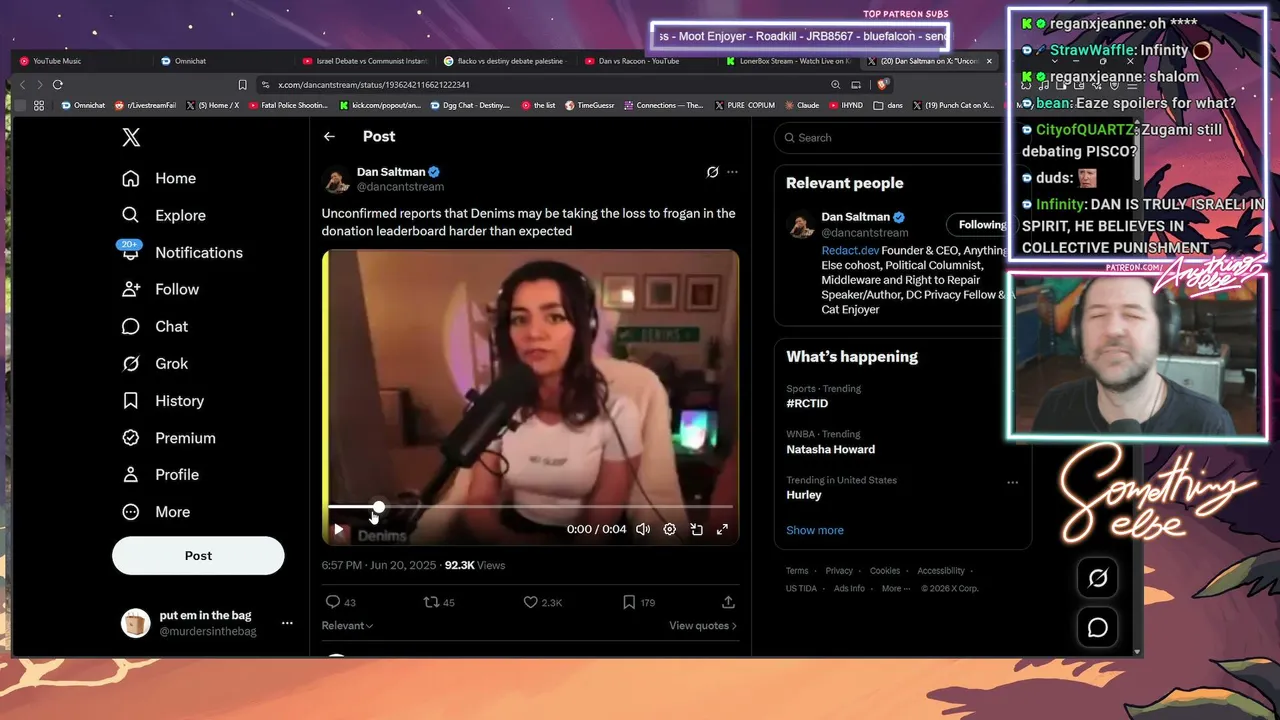Viewport: 1280px width, 720px height.
Task: Switch to flacko vs destiny debate tab
Action: pos(504,61)
